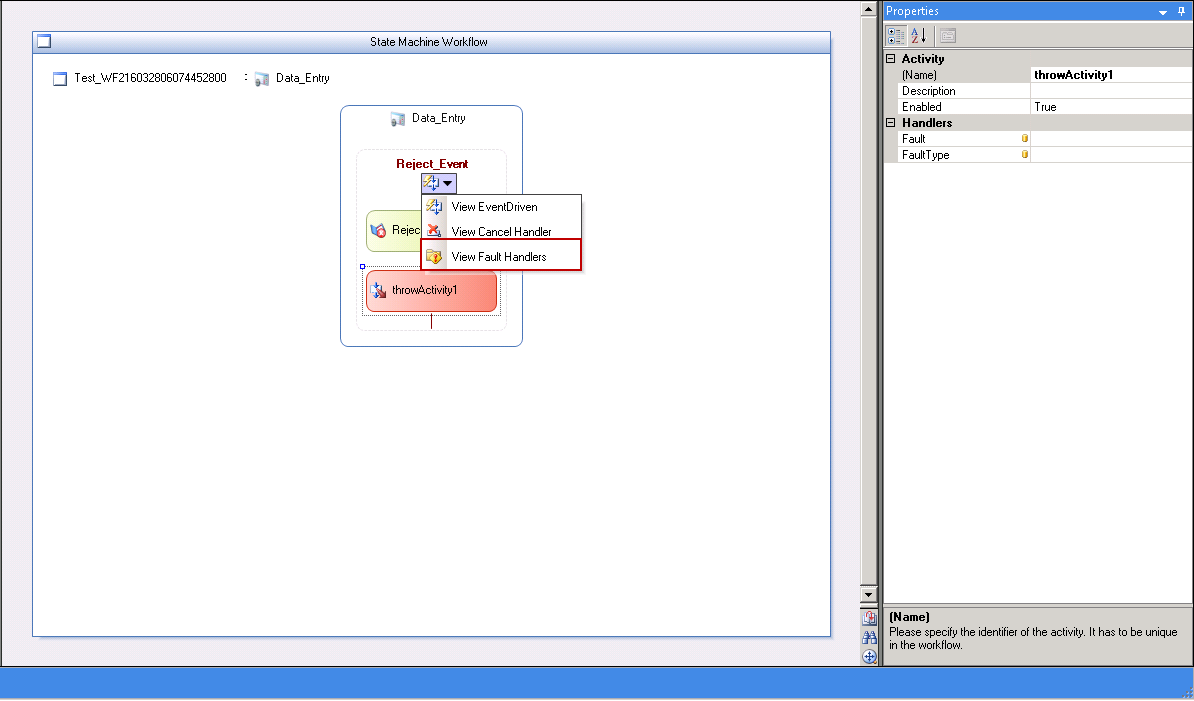Click the View Fault Handlers warning icon
Image resolution: width=1194 pixels, height=701 pixels.
(434, 257)
